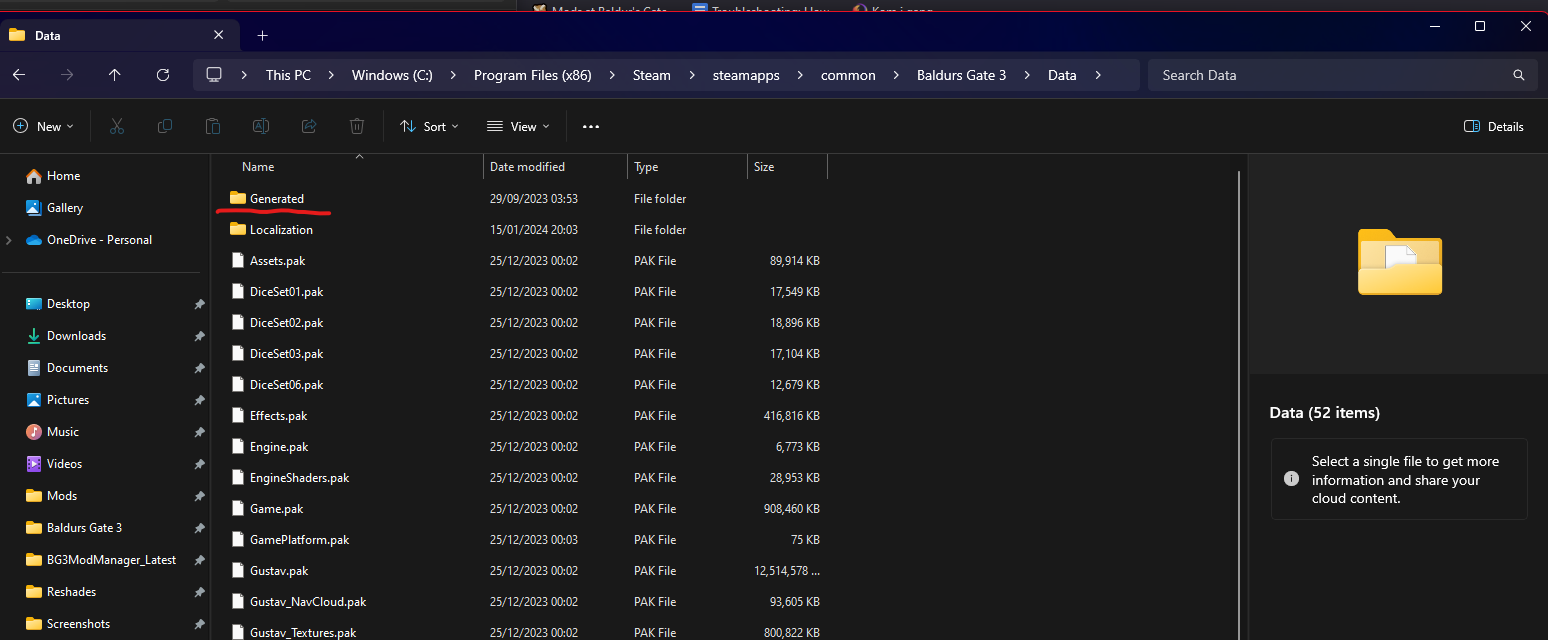Select the Steam breadcrumb in address bar
This screenshot has width=1548, height=640.
[651, 75]
